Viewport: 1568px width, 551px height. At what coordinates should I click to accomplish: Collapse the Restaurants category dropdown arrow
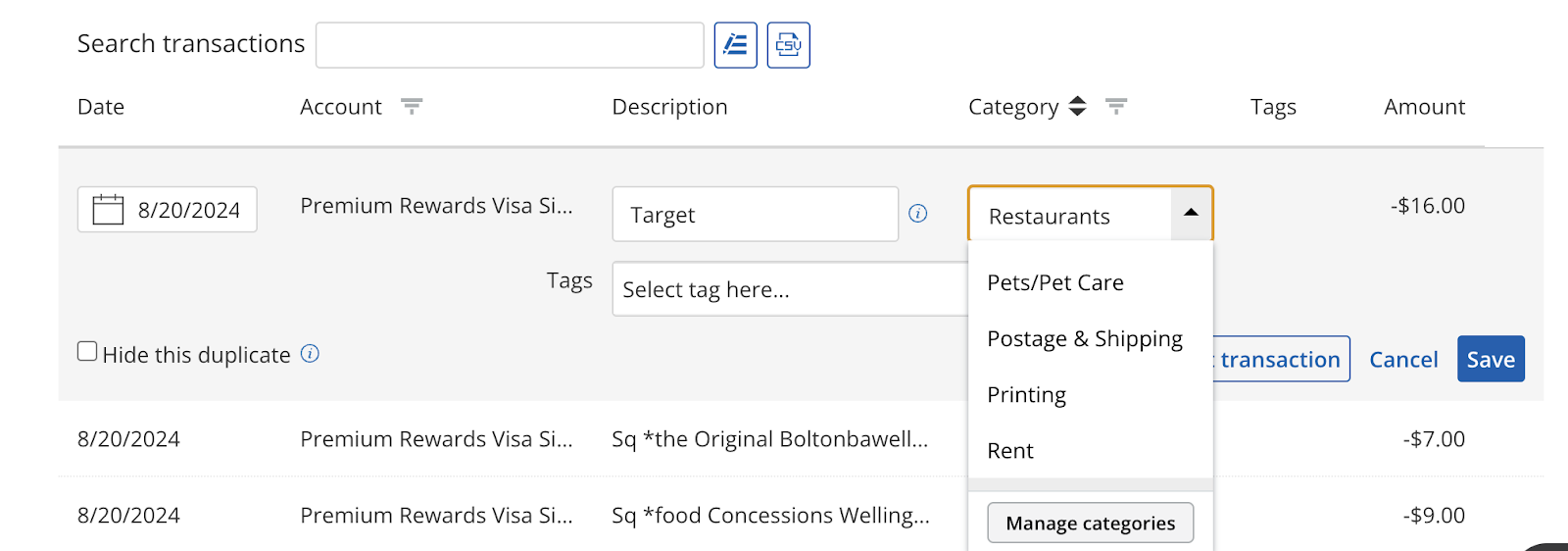[x=1191, y=213]
